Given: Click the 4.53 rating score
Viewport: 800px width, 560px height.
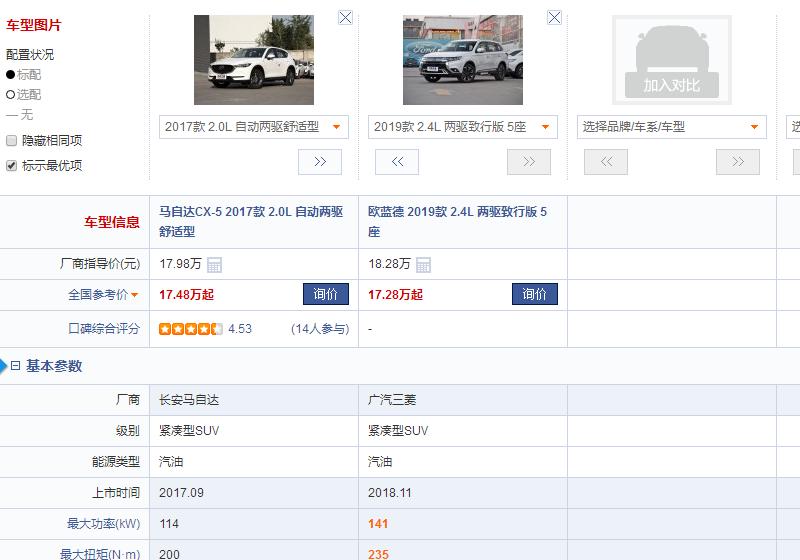Looking at the screenshot, I should point(240,329).
